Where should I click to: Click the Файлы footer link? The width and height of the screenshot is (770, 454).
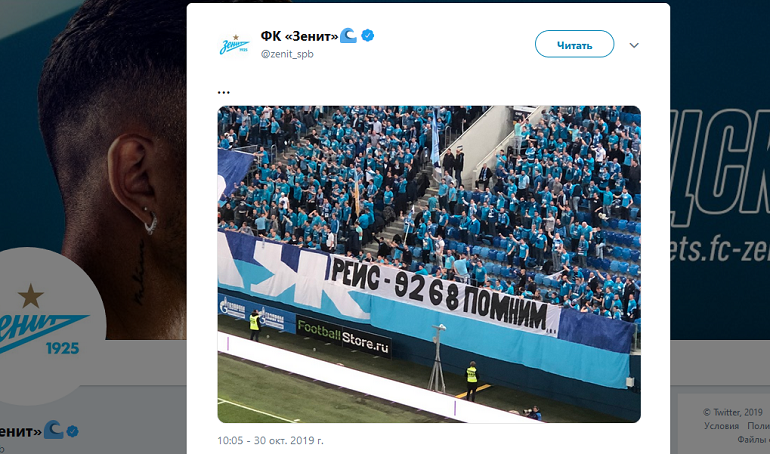(x=753, y=439)
